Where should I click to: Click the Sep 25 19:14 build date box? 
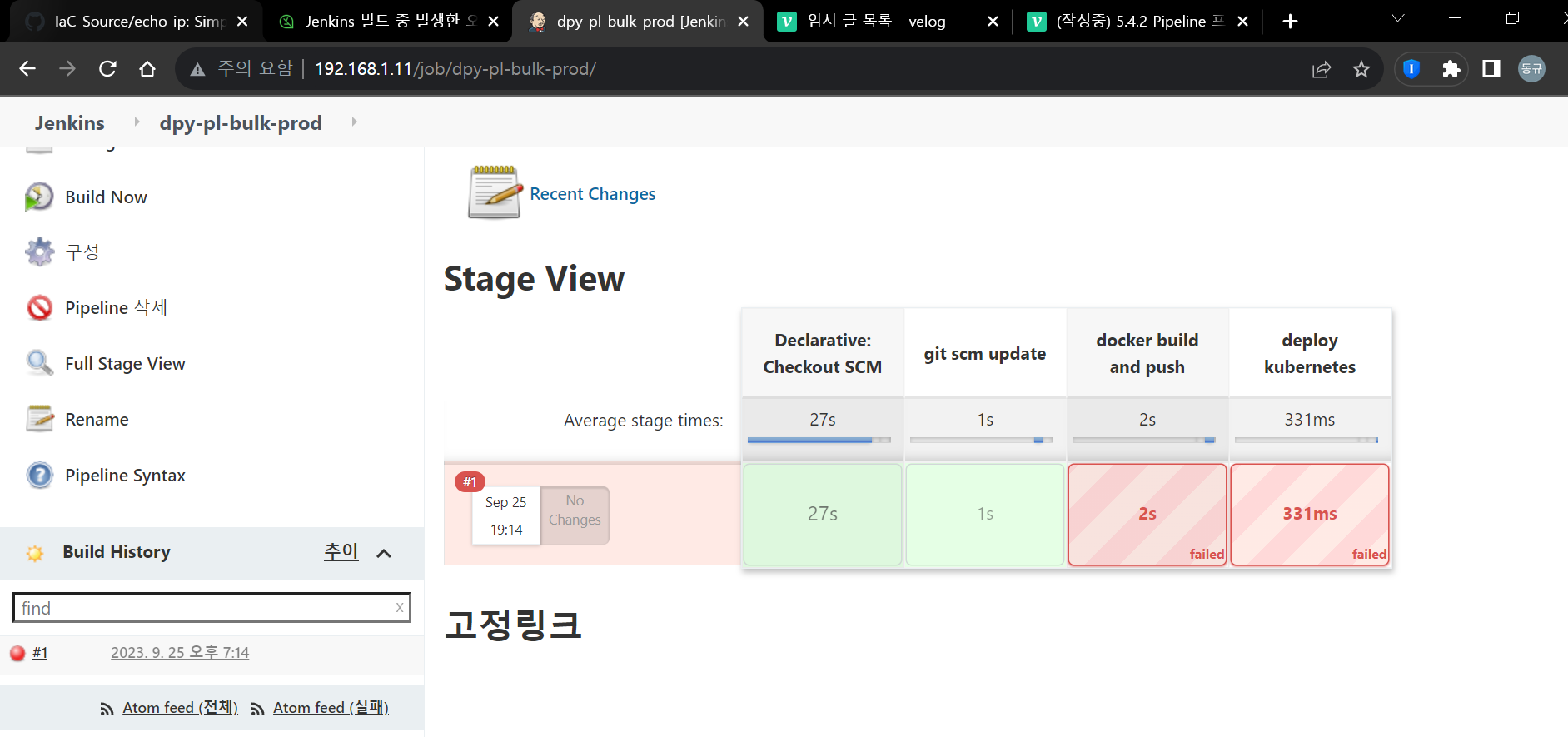(506, 515)
